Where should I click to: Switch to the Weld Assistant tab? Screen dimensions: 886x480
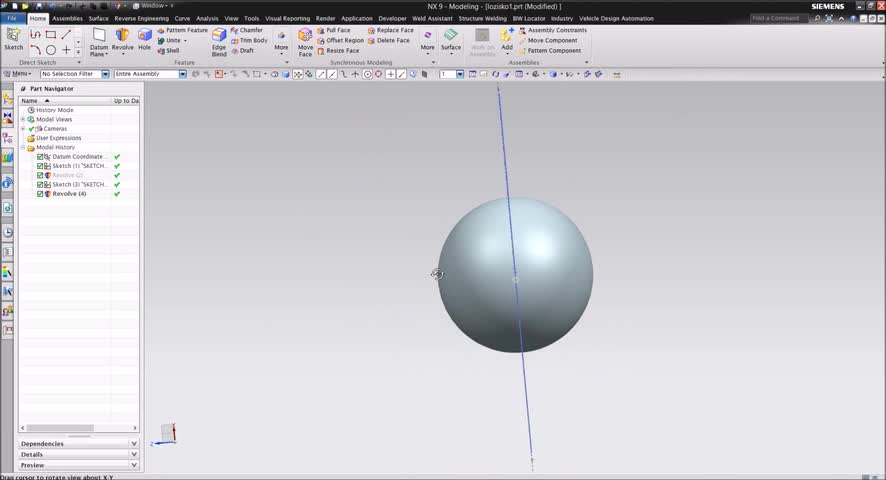click(432, 19)
